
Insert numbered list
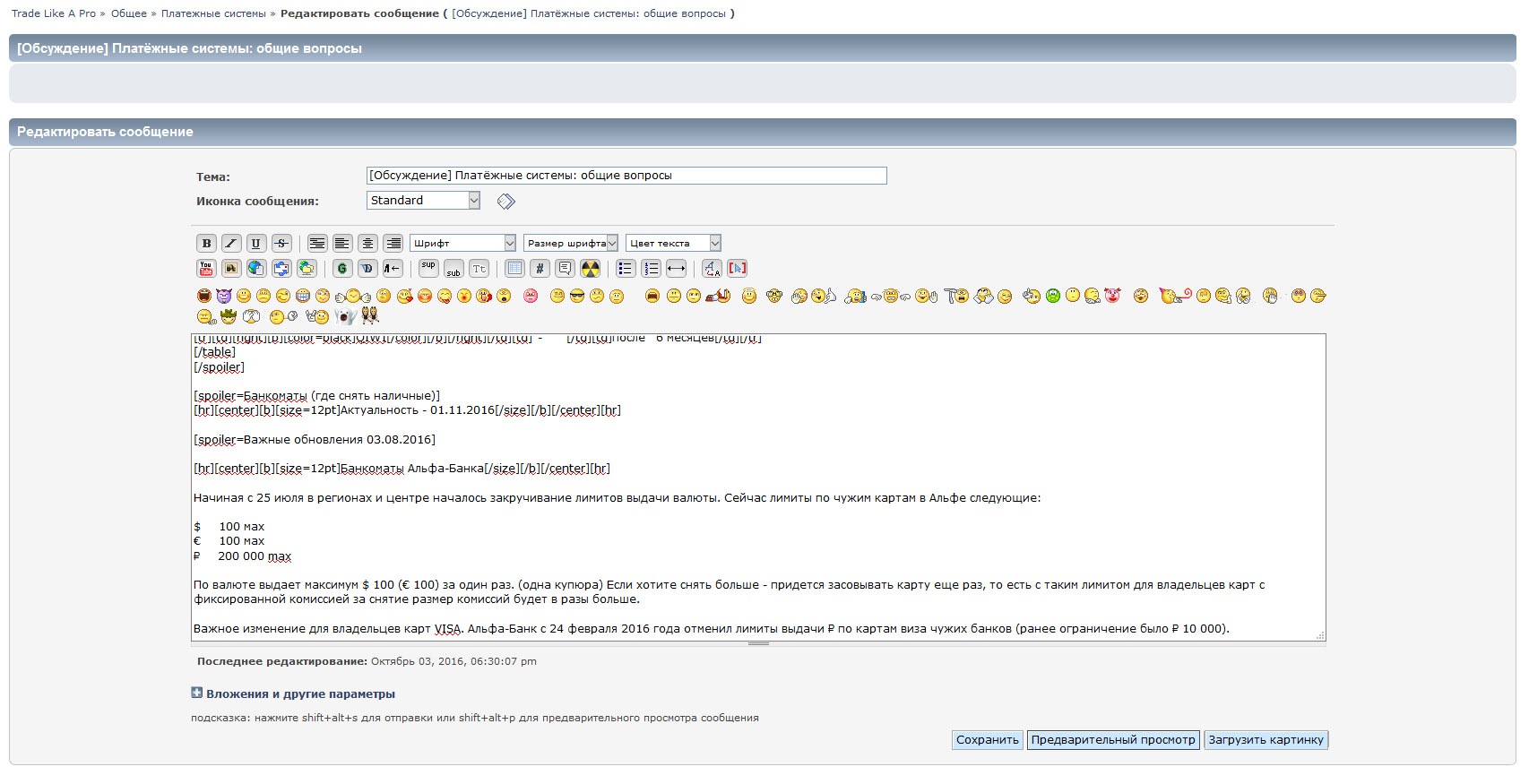(651, 268)
